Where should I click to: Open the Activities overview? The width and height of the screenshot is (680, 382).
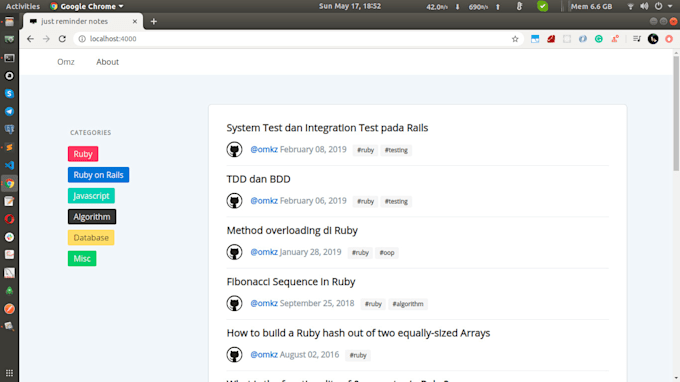23,6
